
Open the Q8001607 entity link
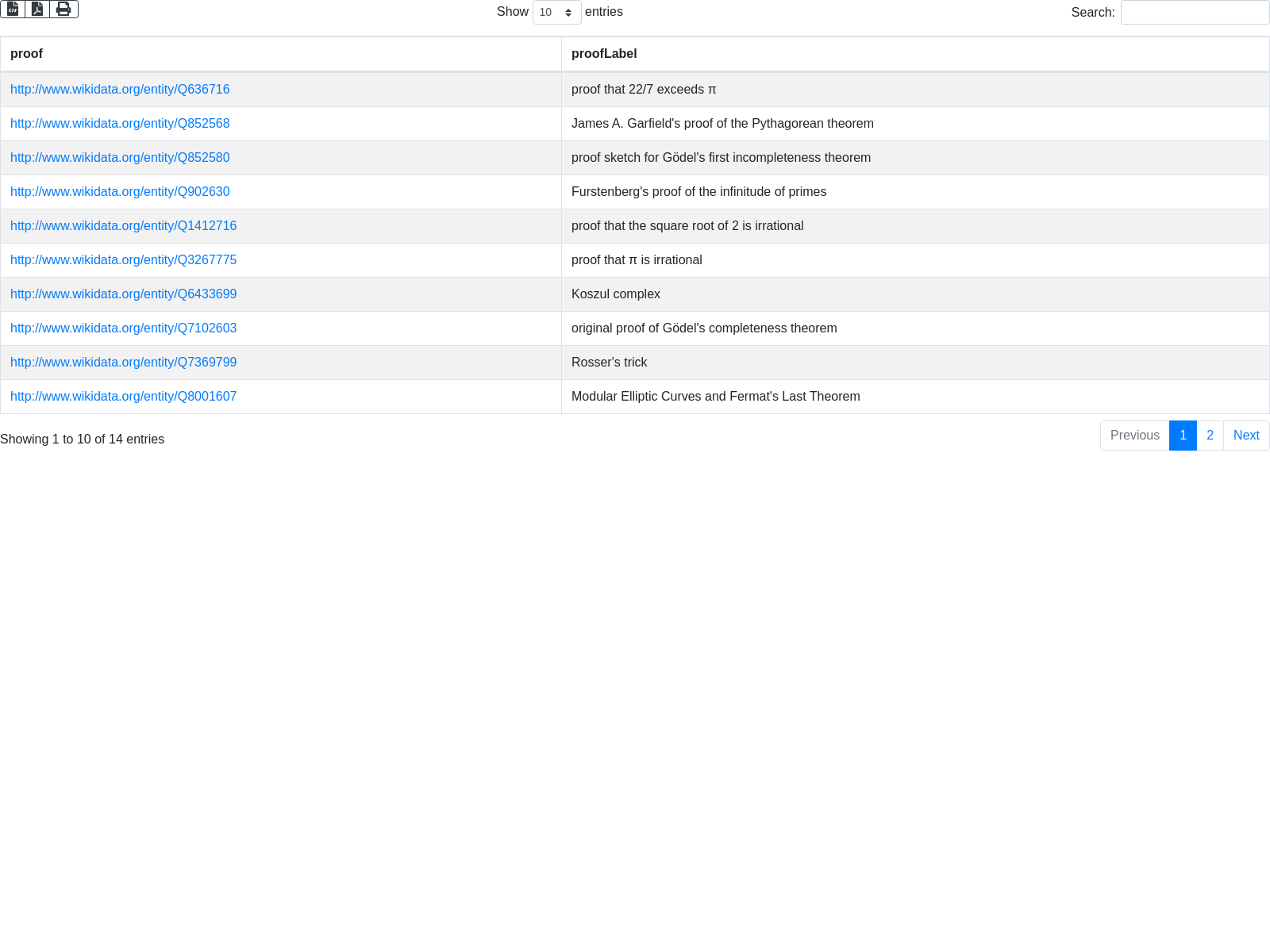(123, 397)
